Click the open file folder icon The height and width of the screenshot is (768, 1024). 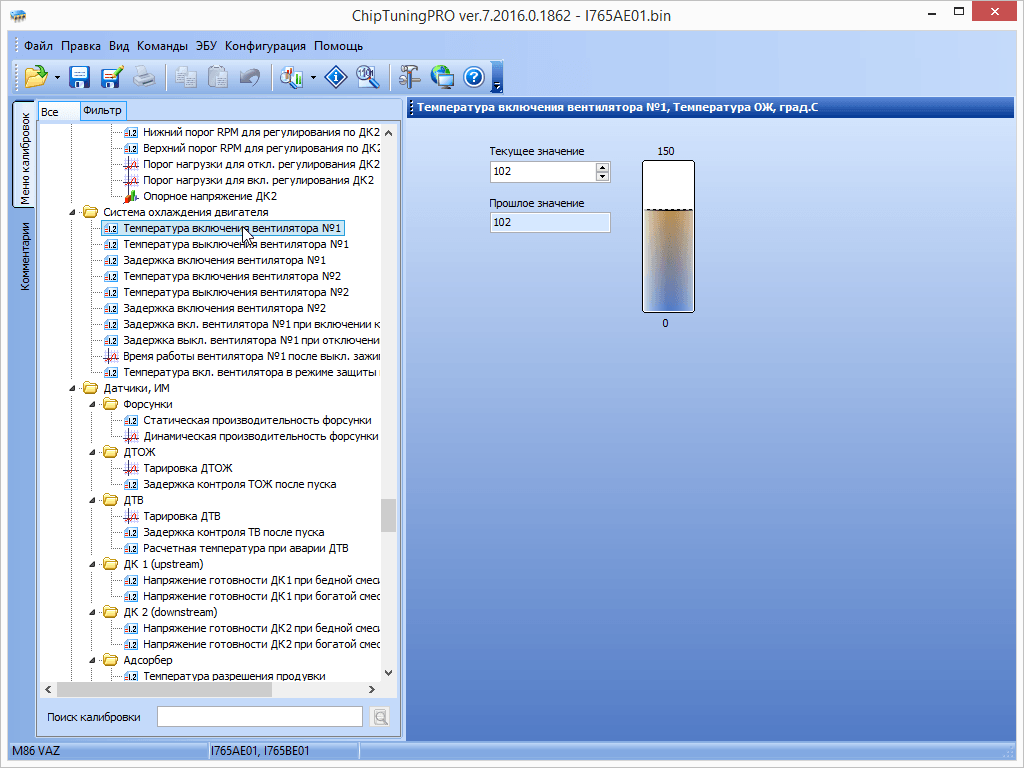[36, 76]
